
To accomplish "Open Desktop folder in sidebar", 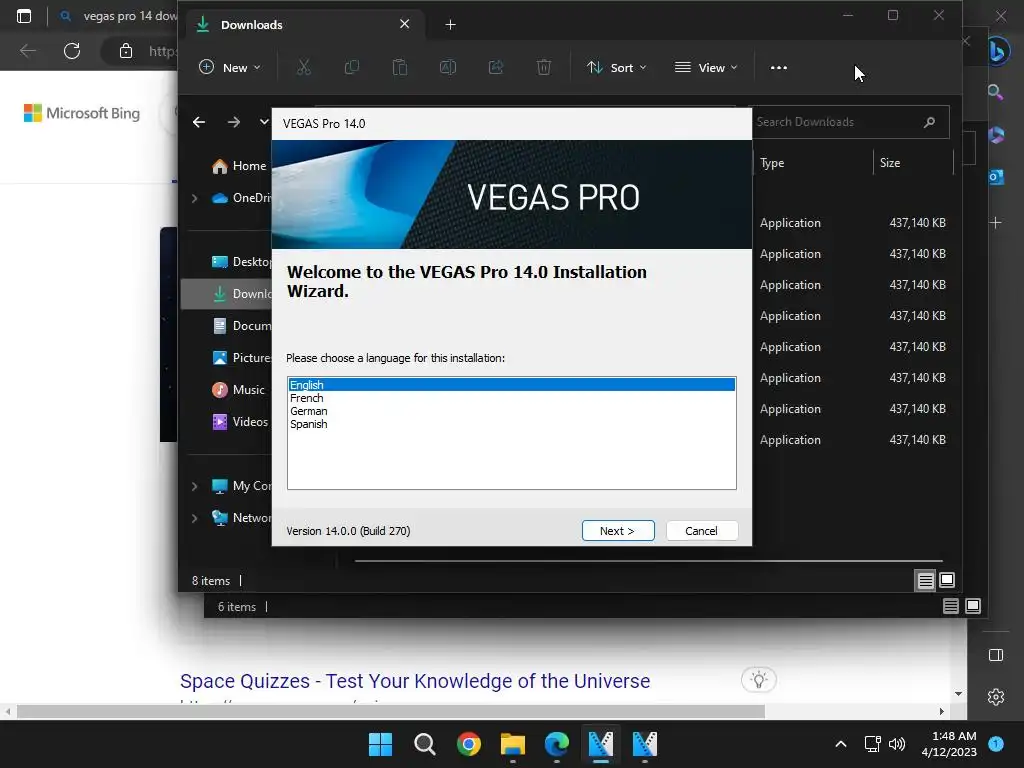I will (x=241, y=262).
